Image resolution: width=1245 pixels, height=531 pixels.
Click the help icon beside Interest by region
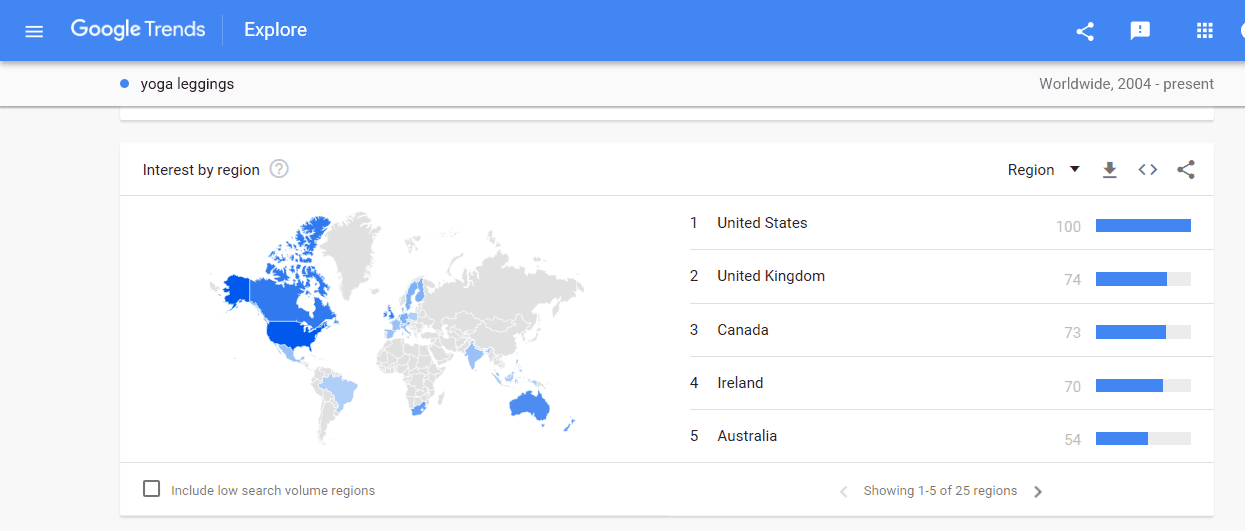[279, 169]
